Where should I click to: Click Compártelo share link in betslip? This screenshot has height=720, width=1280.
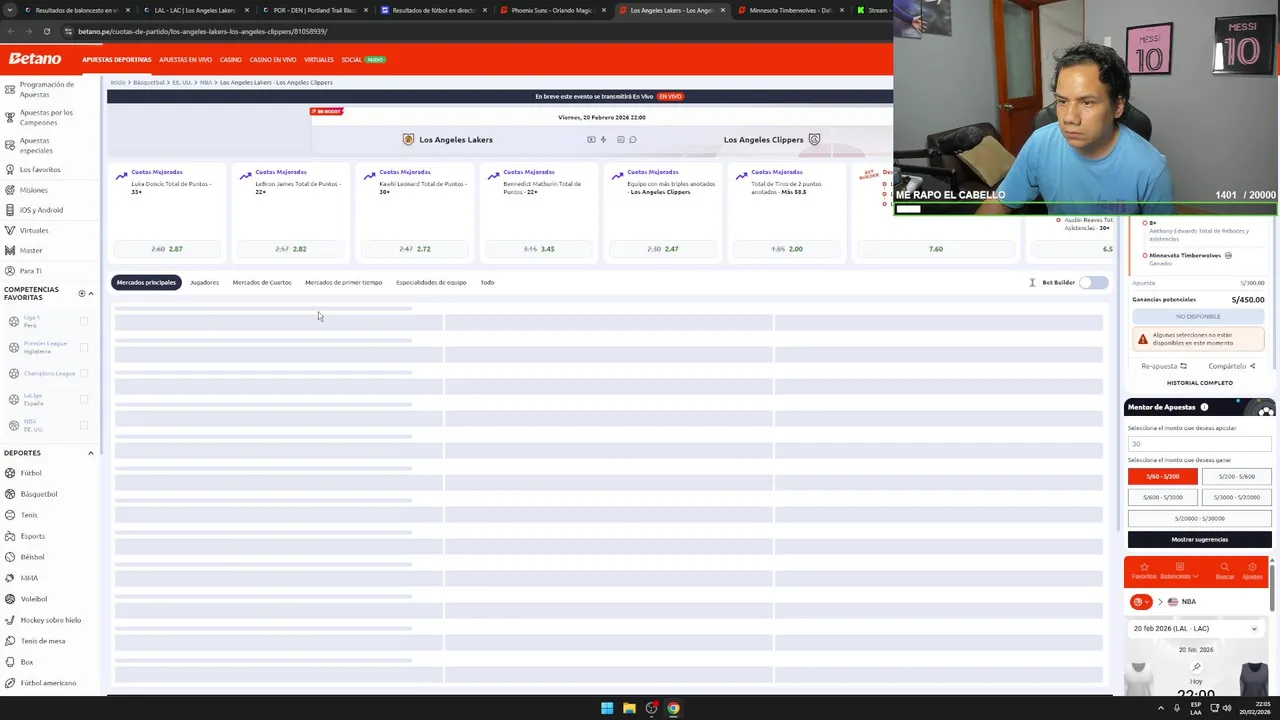pos(1231,366)
